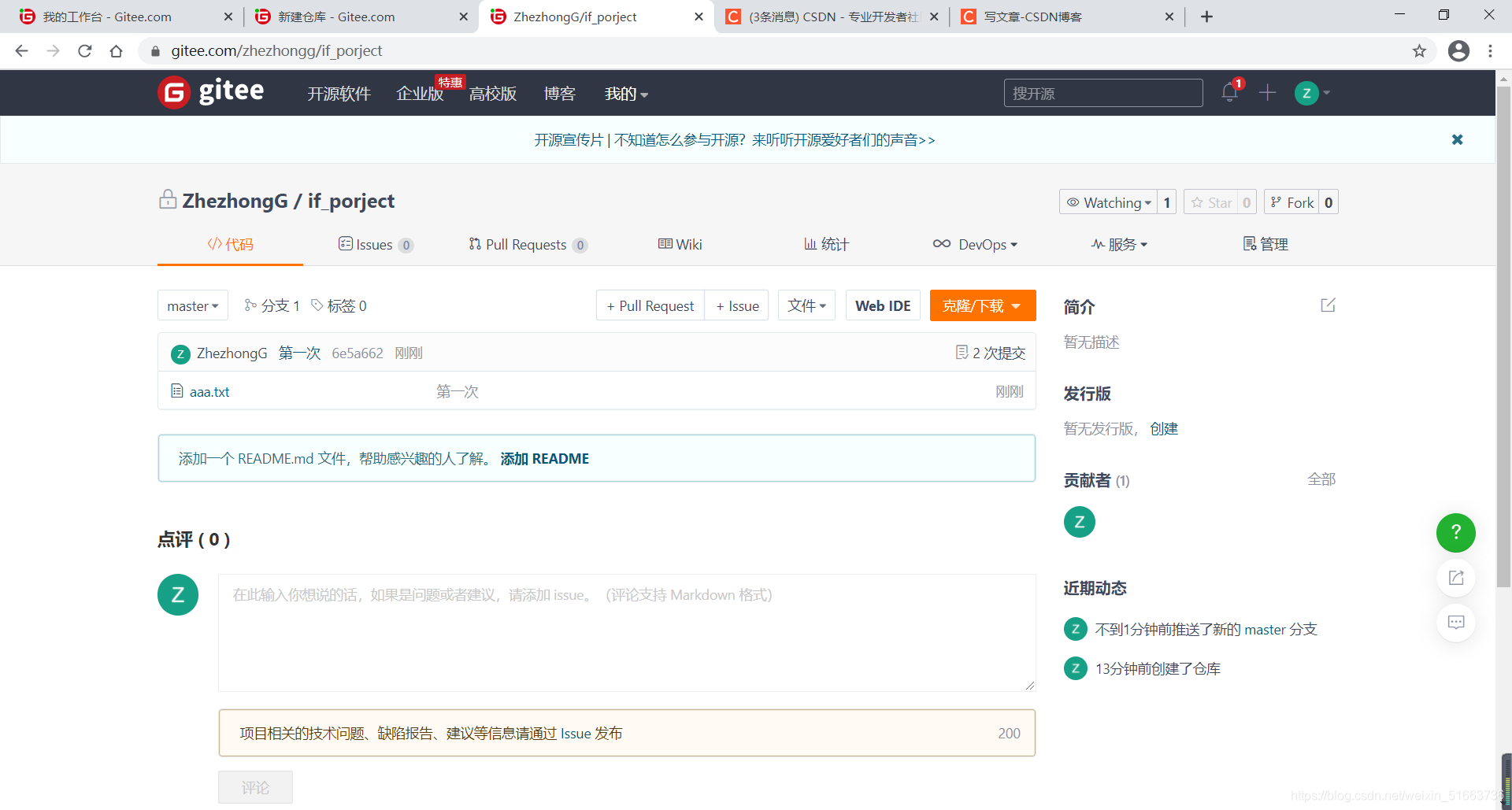Open the 标签 0 tags link
This screenshot has width=1512, height=810.
339,305
